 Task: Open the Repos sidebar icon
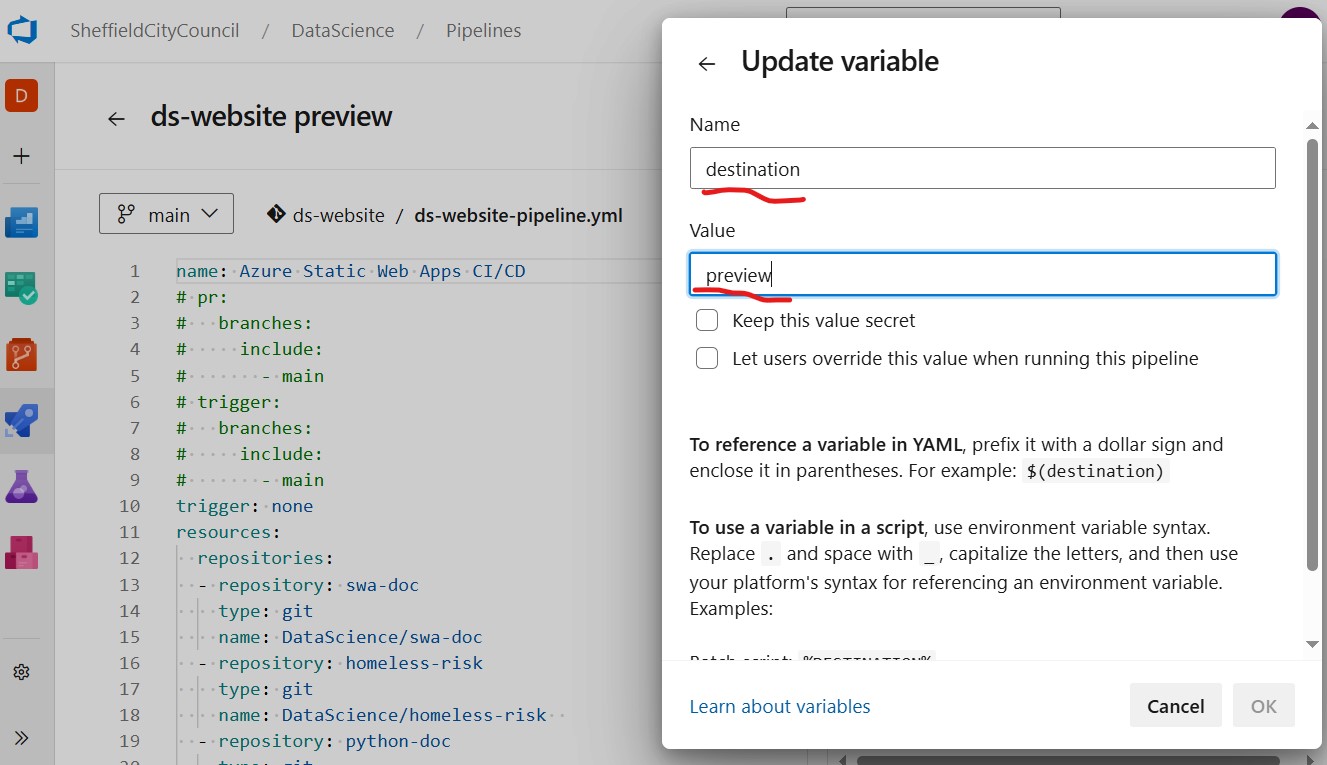21,355
